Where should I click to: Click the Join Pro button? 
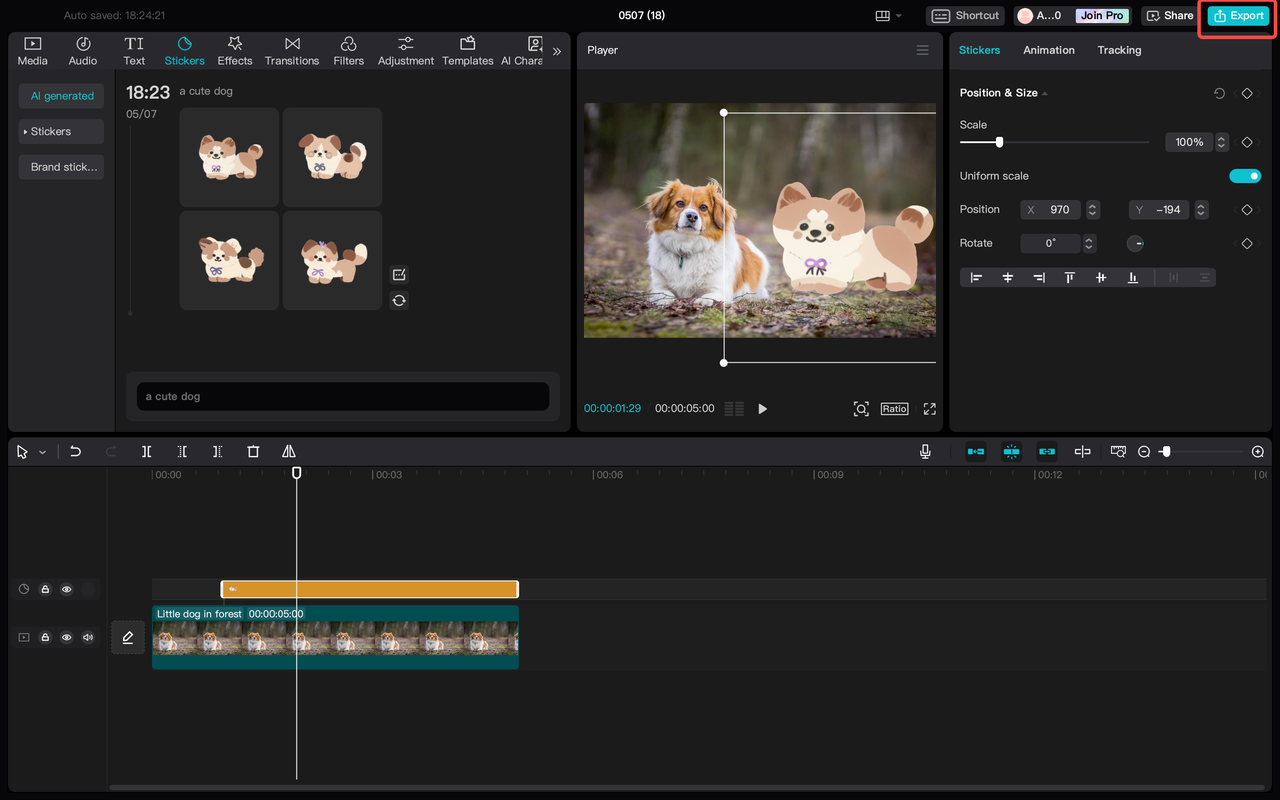tap(1101, 15)
